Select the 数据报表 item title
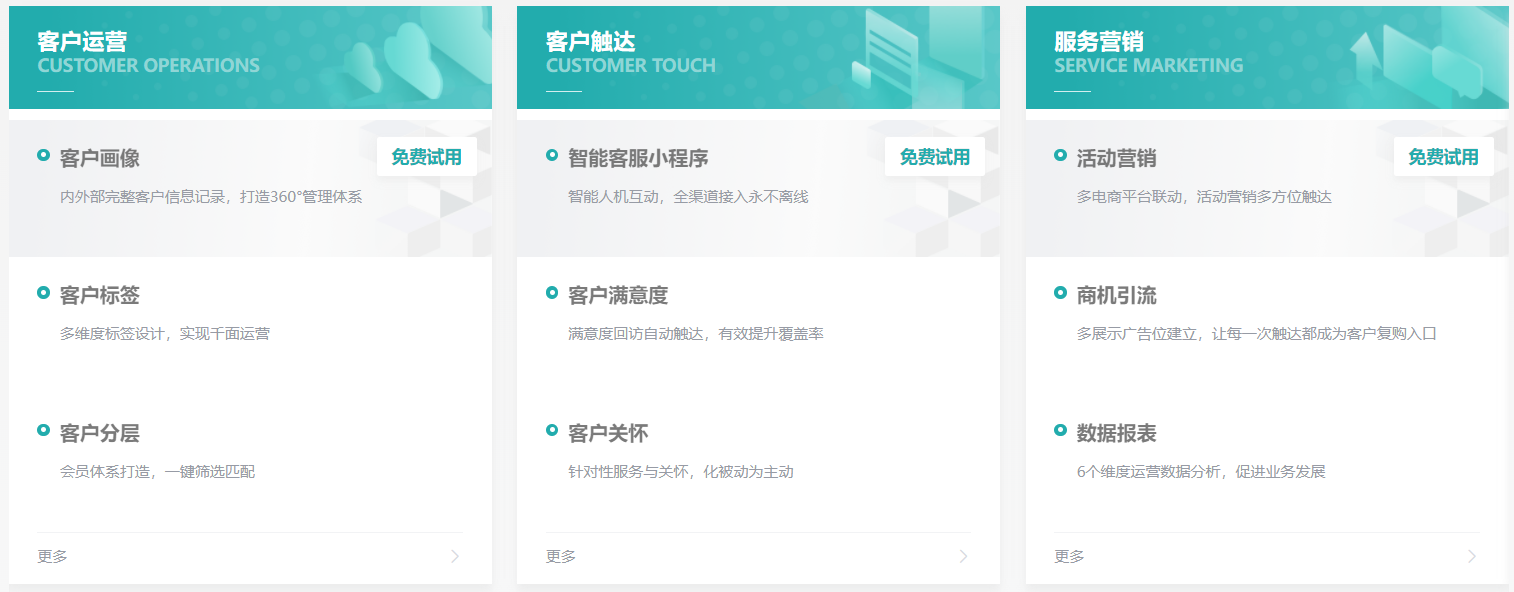Screen dimensions: 1514x592 1117,433
